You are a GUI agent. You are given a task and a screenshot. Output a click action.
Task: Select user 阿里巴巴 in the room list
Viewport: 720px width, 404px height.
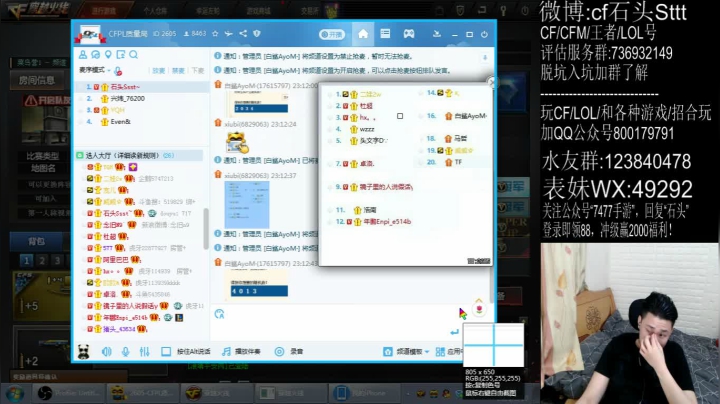(115, 259)
